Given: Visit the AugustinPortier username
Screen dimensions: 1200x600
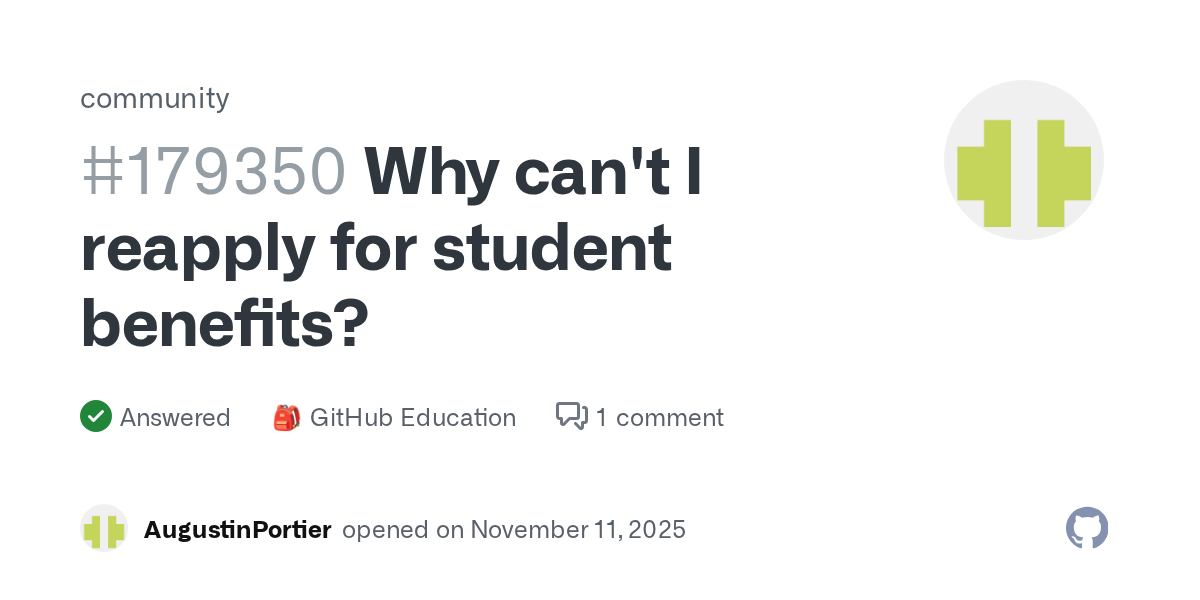Looking at the screenshot, I should (x=237, y=529).
